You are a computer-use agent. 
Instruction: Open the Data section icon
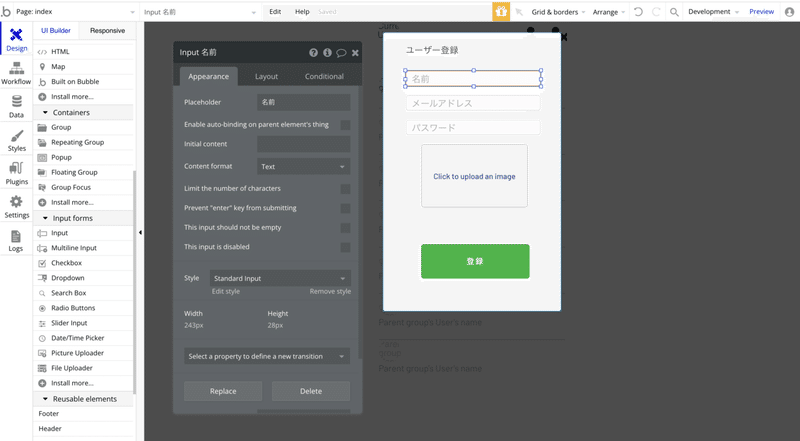tap(16, 102)
